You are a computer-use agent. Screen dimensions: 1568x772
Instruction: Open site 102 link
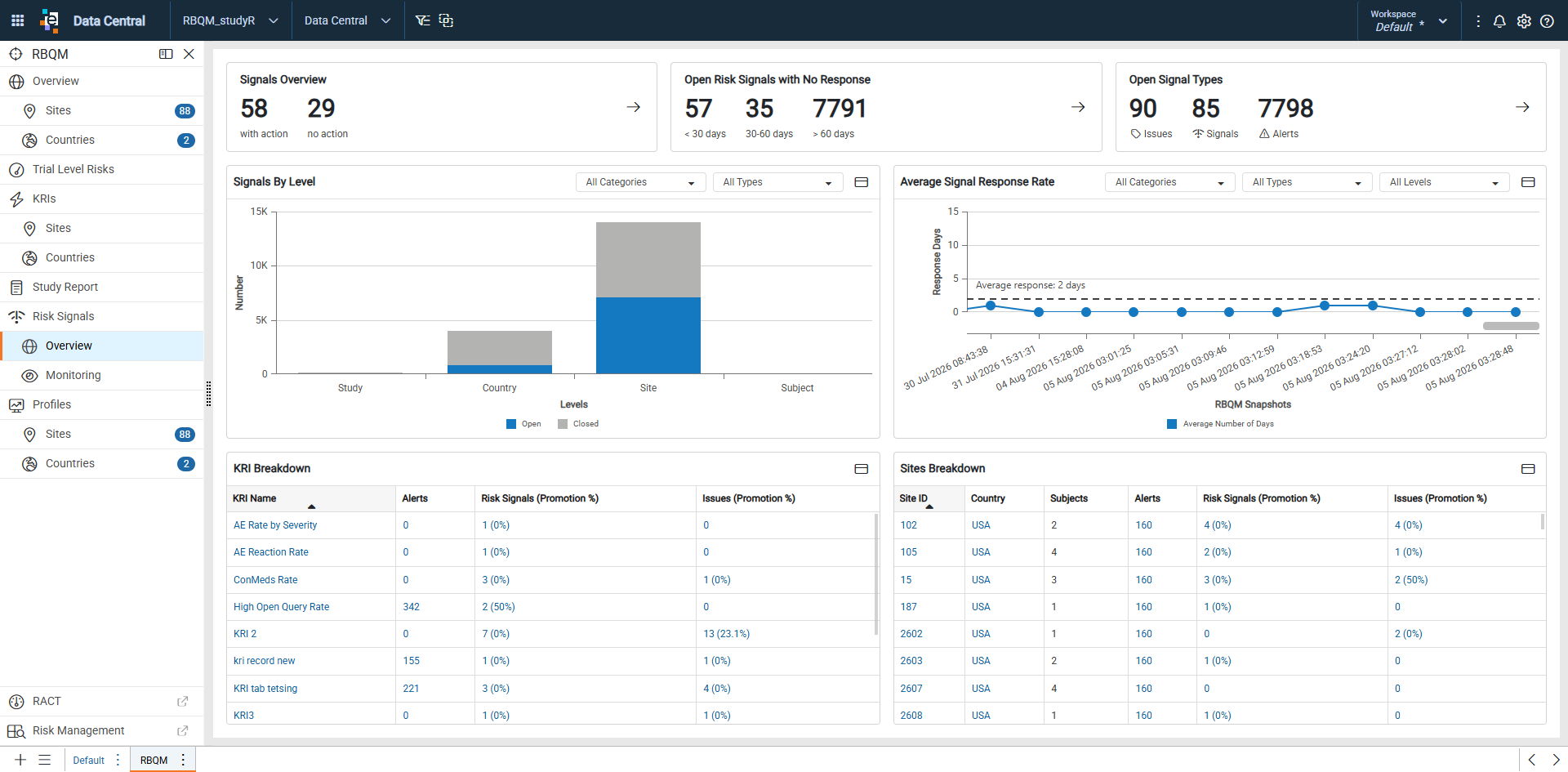click(909, 525)
